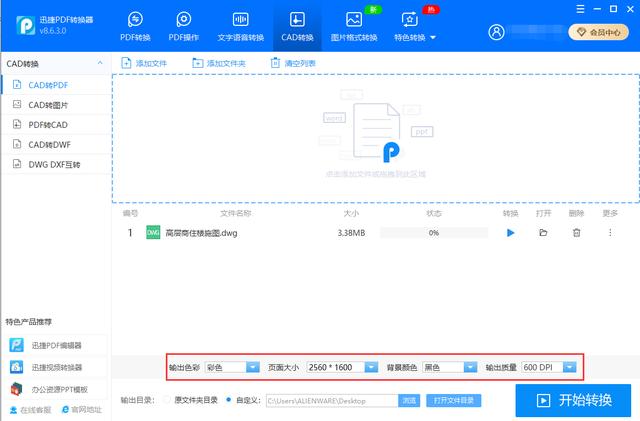Select the 高层商住楼施图.dwg file name
Screen dimensions: 640x421
201,233
